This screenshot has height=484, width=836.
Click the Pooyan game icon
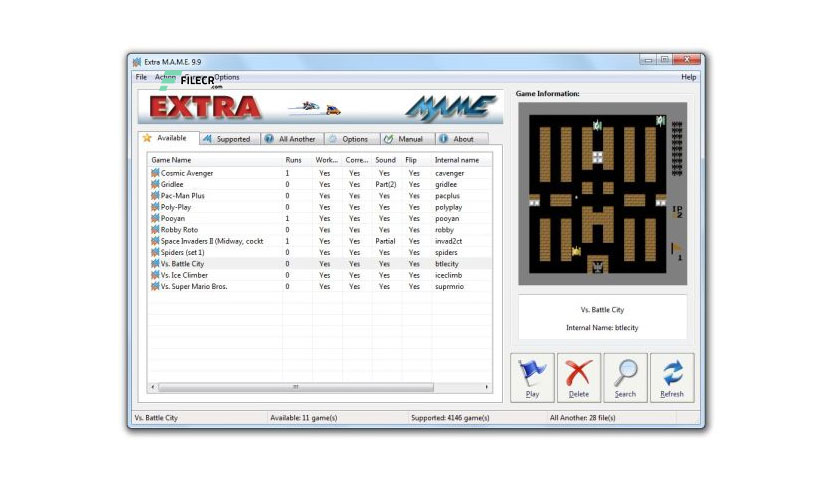pos(155,218)
